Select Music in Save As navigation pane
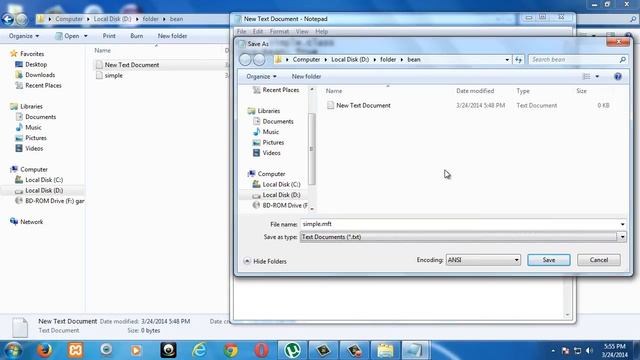This screenshot has width=640, height=360. click(x=266, y=132)
